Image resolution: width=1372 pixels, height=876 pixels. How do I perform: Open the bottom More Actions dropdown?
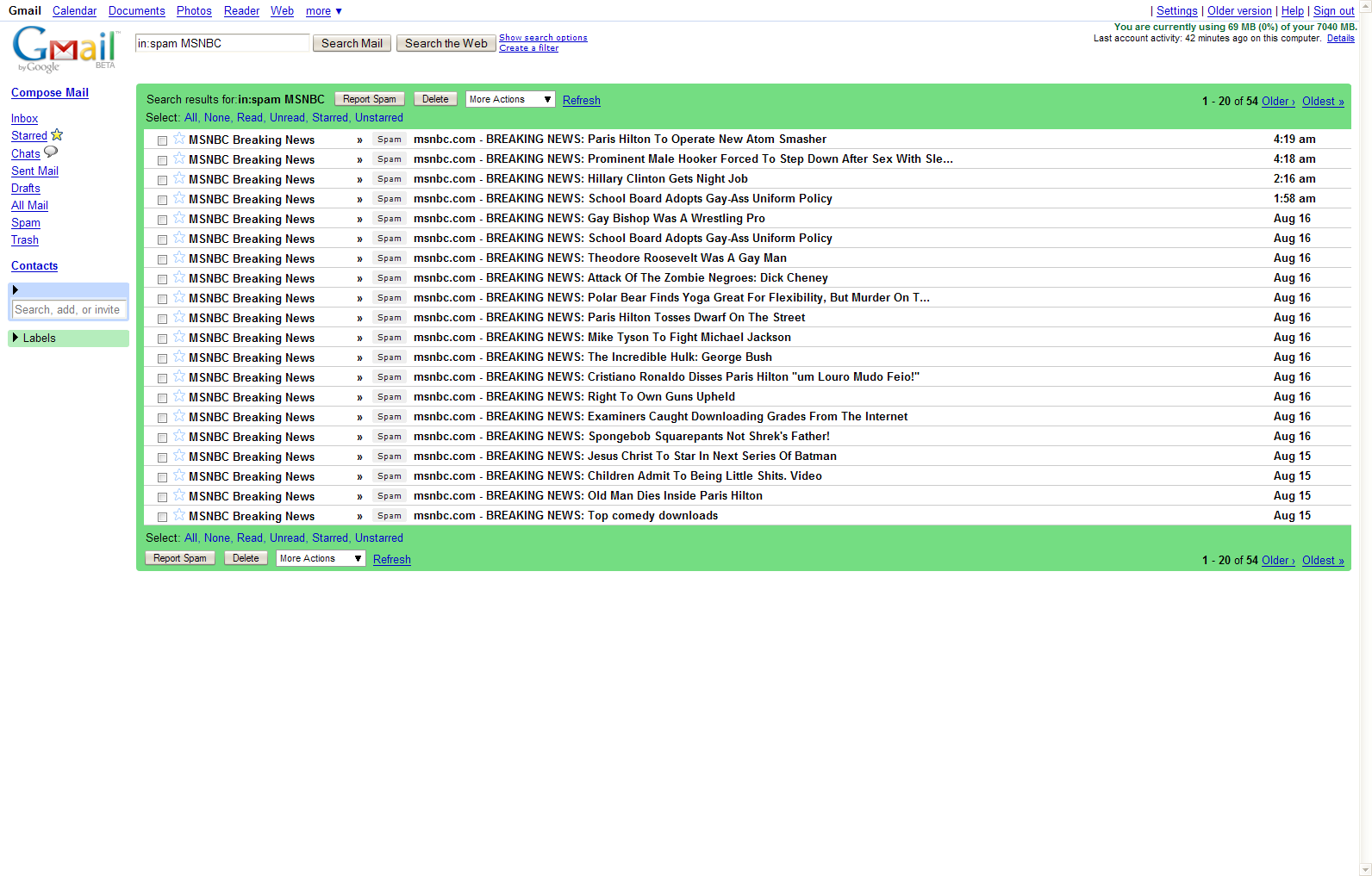click(x=321, y=558)
